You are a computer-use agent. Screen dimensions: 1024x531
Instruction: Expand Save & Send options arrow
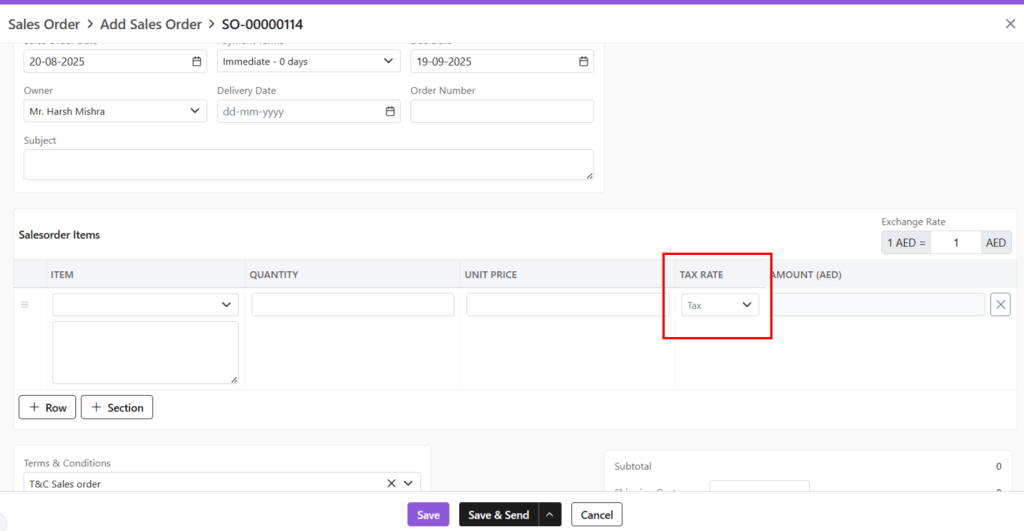tap(550, 515)
